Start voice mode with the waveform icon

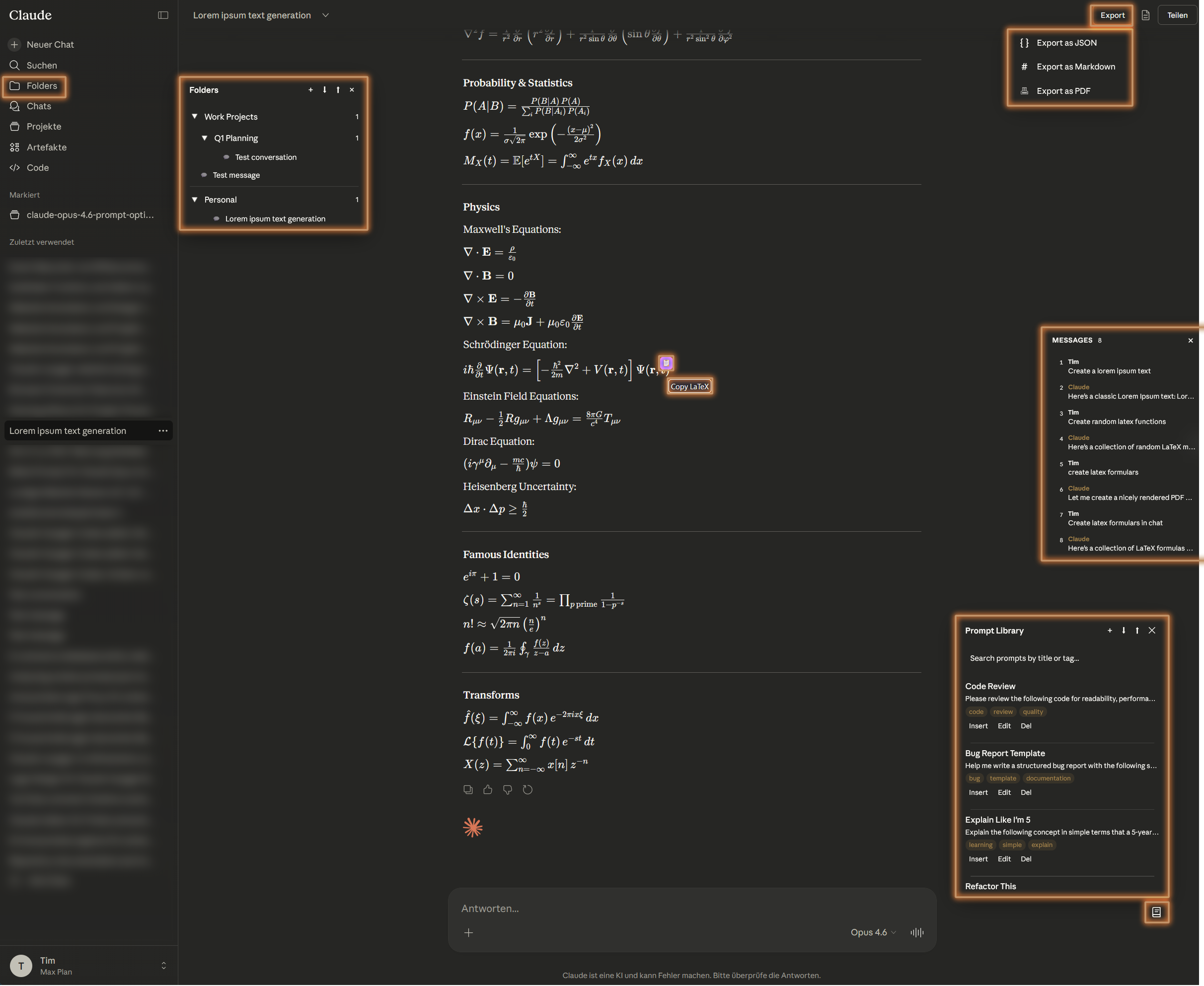coord(917,932)
